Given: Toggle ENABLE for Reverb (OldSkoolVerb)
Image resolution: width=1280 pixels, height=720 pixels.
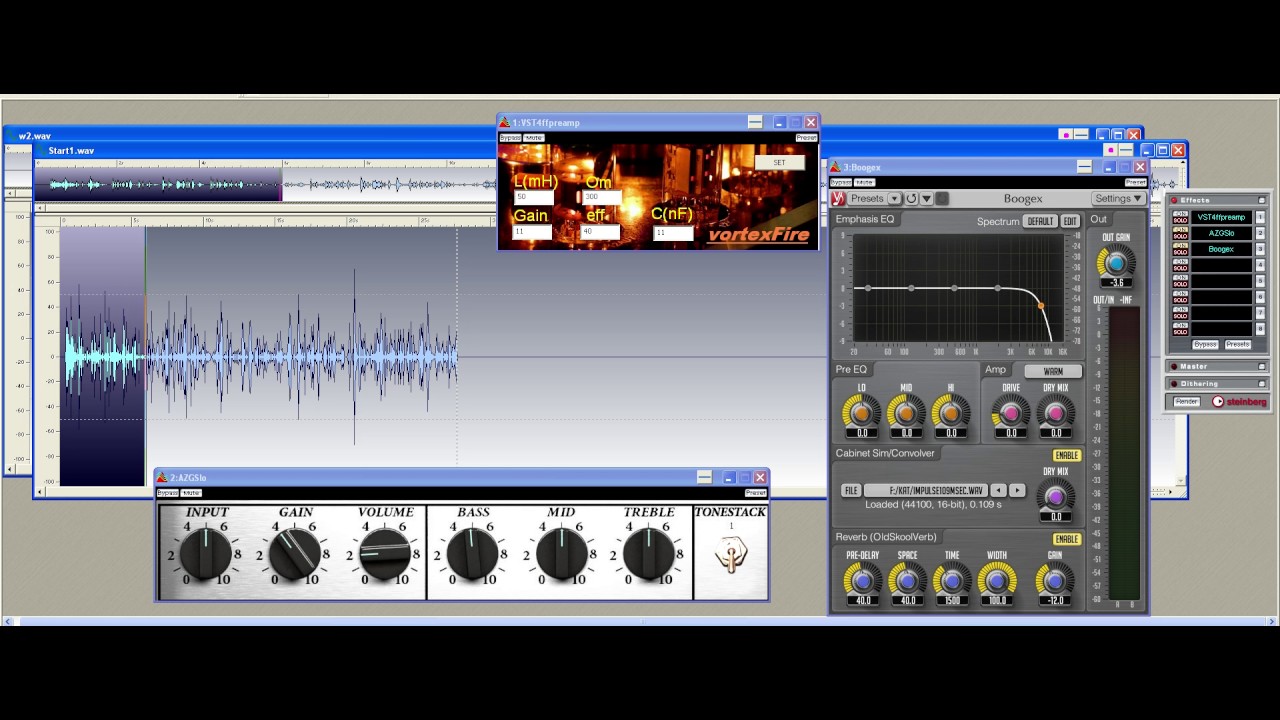Looking at the screenshot, I should point(1067,539).
